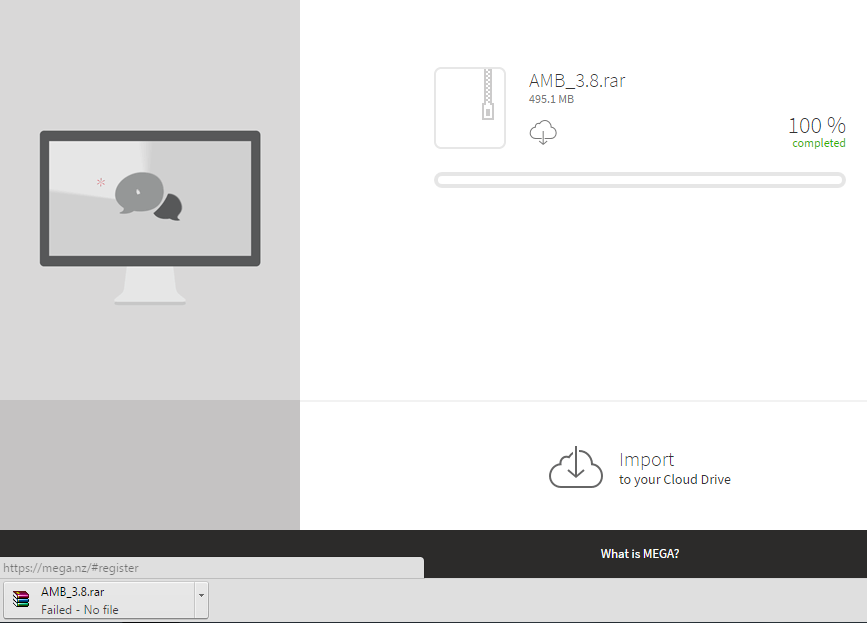Open the "What is MEGA?" link

click(639, 553)
